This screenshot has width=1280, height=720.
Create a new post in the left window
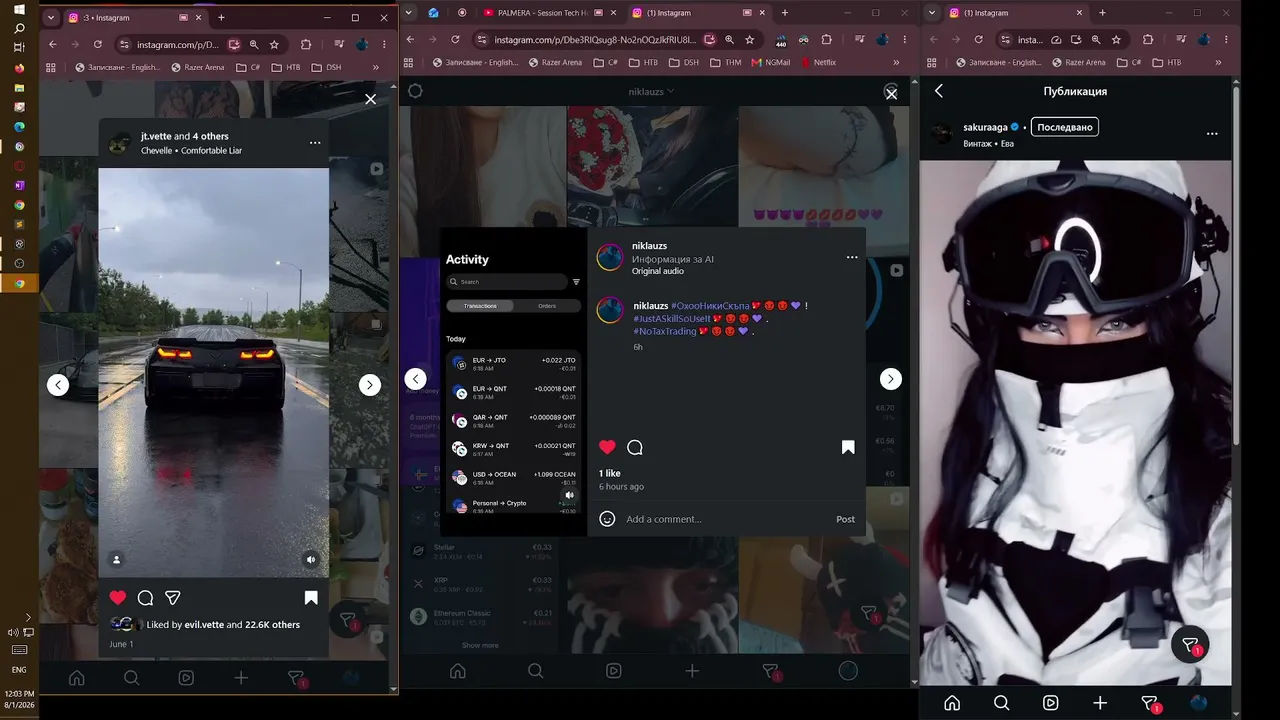tap(241, 678)
